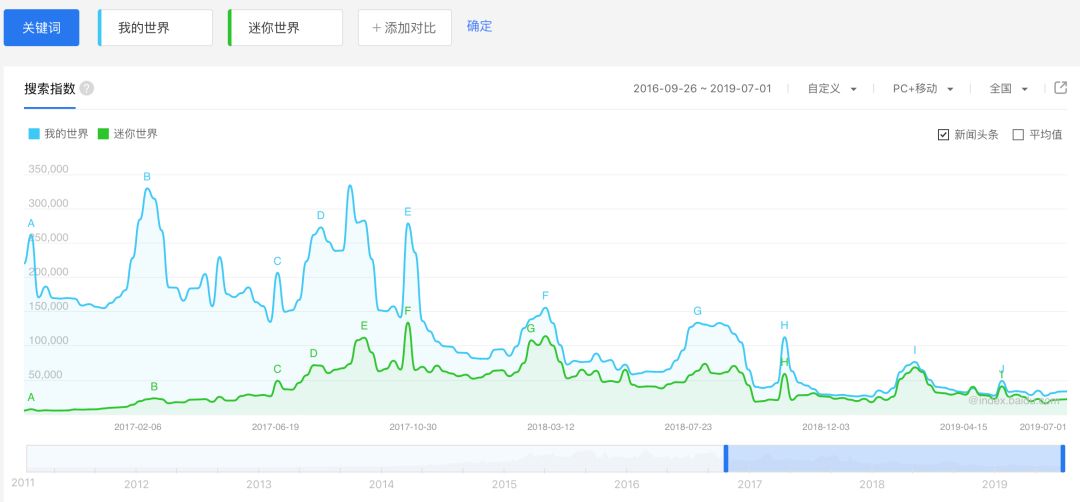Click the help question mark beside 搜索指数
The height and width of the screenshot is (502, 1080).
coord(87,89)
